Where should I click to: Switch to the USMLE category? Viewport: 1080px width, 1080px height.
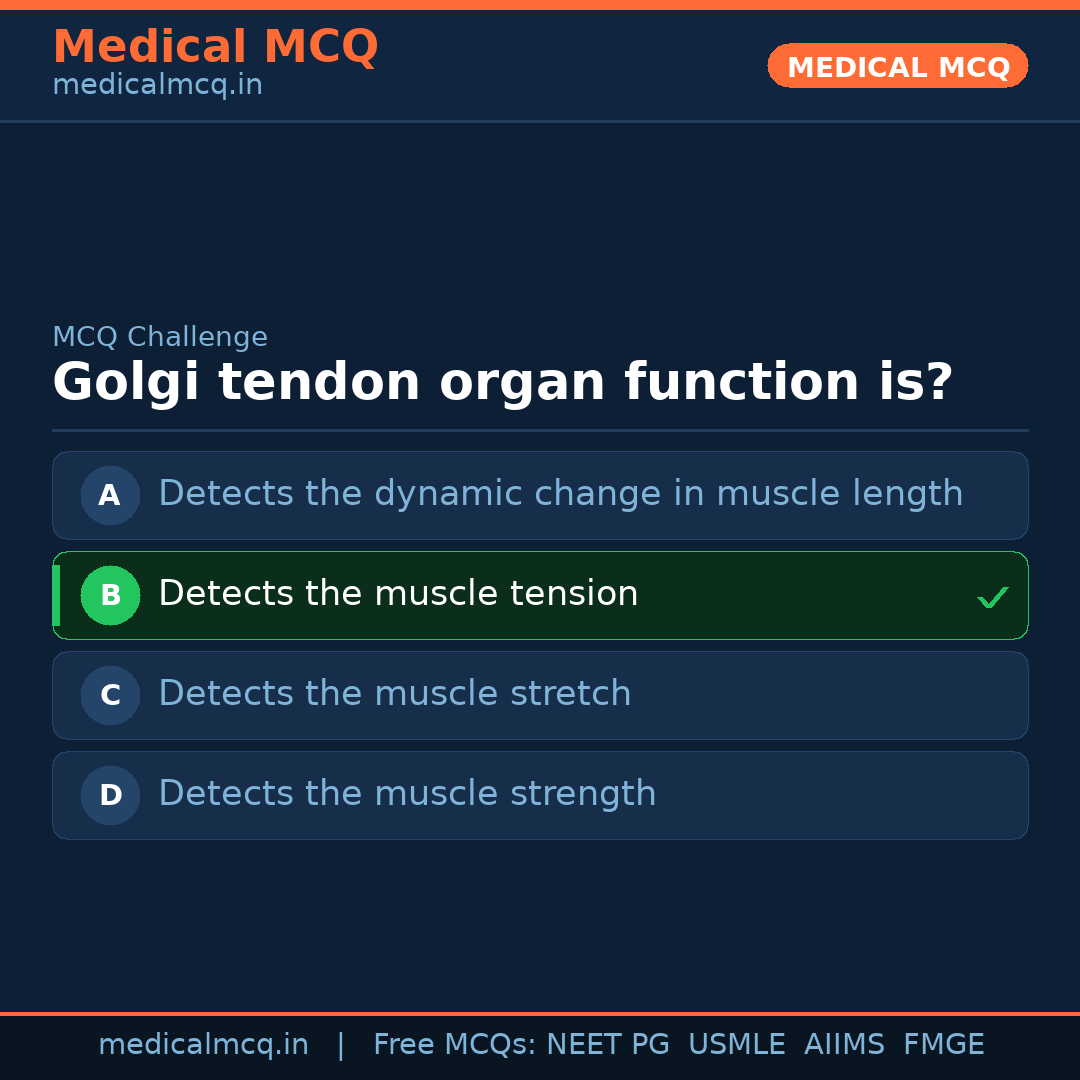point(737,1044)
